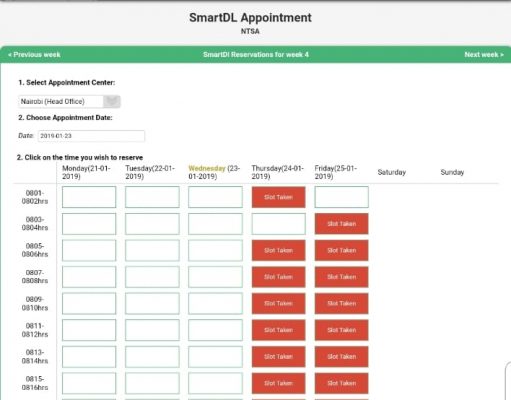Click Friday 0807-0808hrs Slot Taken
This screenshot has height=400, width=511.
pyautogui.click(x=342, y=277)
